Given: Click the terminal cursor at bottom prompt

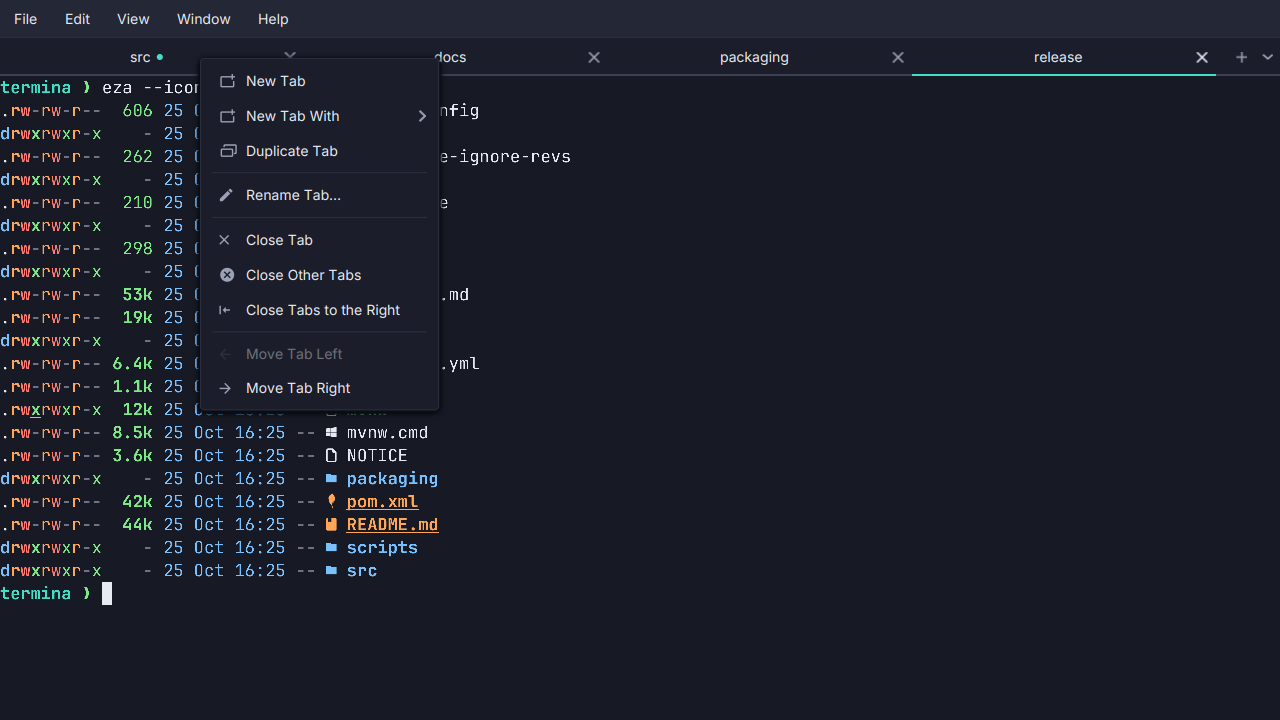Looking at the screenshot, I should (107, 594).
